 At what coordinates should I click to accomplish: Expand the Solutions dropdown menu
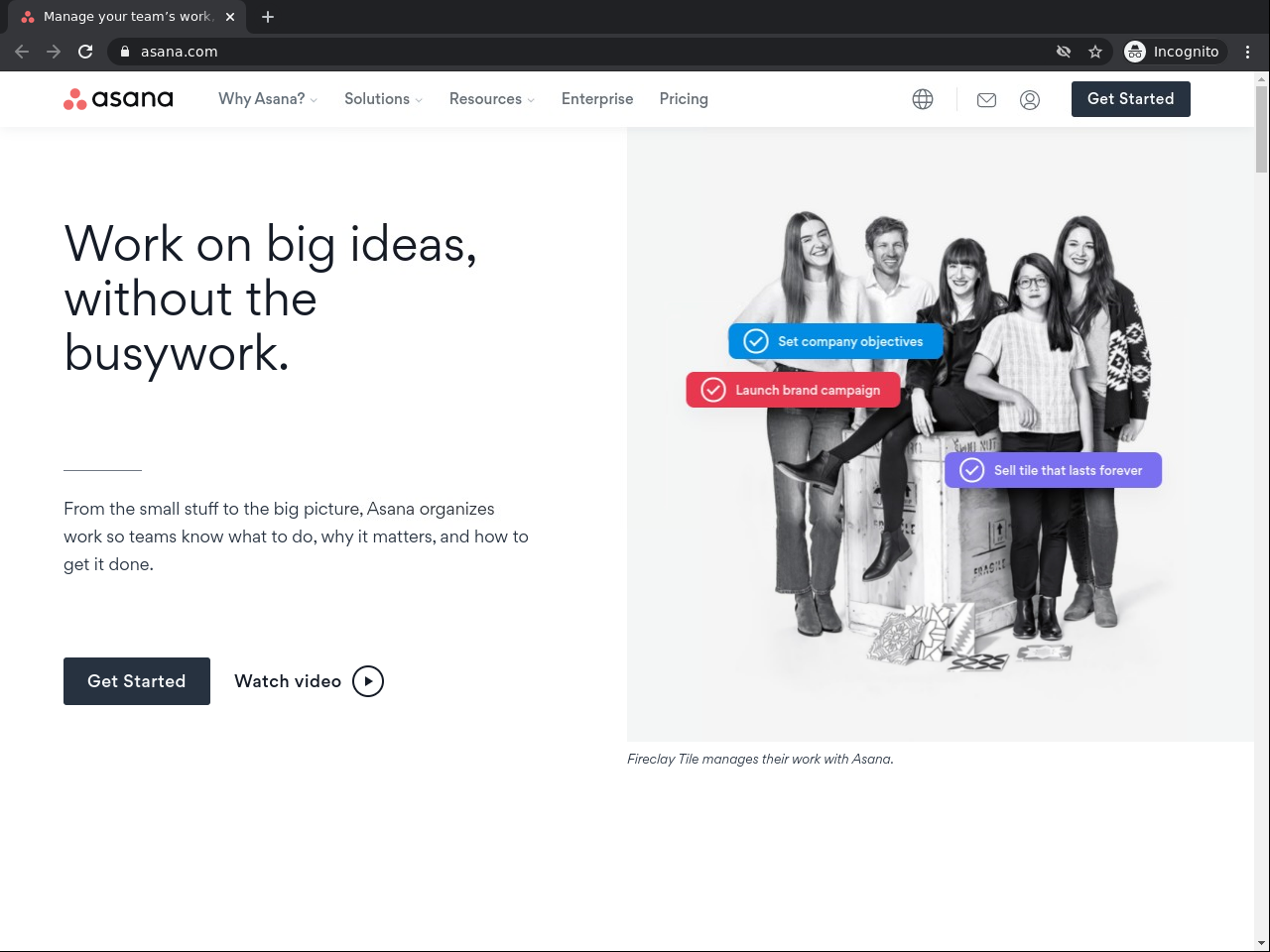click(384, 99)
